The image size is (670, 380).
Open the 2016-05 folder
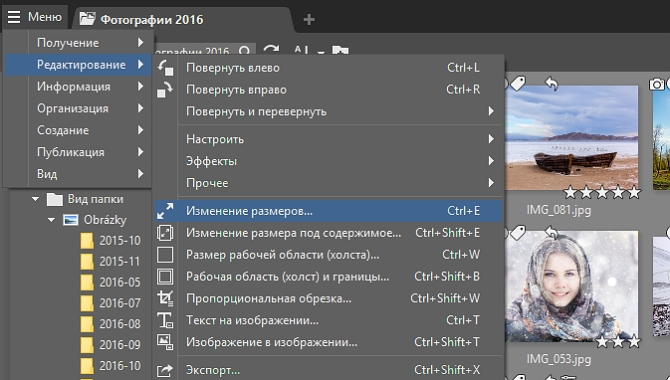click(111, 282)
